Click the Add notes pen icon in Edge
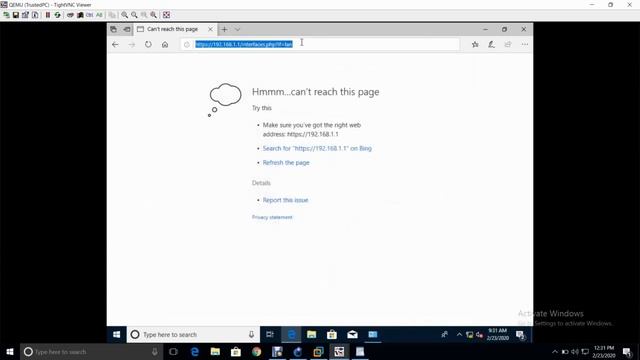Viewport: 640px width, 360px height. coord(491,44)
